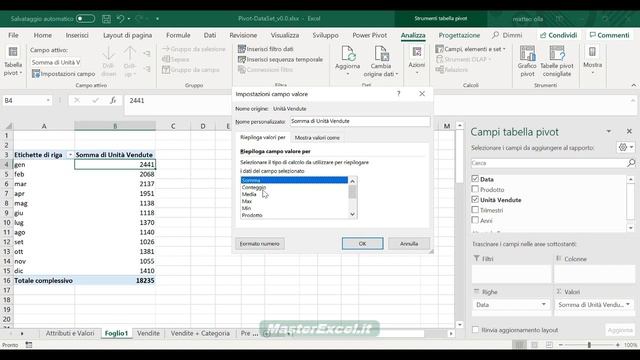Uncheck the Unità Vendute checkbox
Screen dimensions: 640x360
pyautogui.click(x=475, y=200)
